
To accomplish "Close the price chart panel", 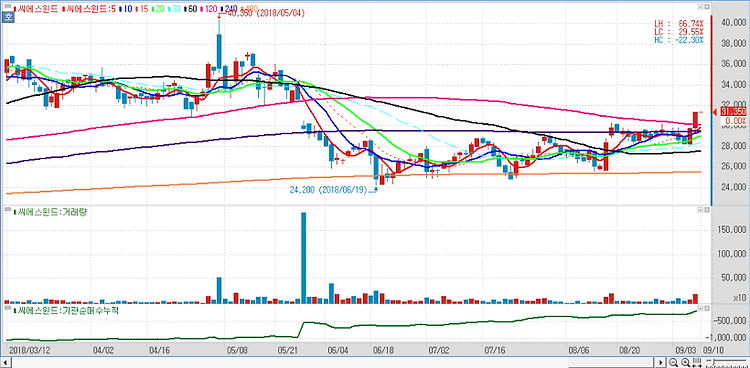I will (706, 8).
